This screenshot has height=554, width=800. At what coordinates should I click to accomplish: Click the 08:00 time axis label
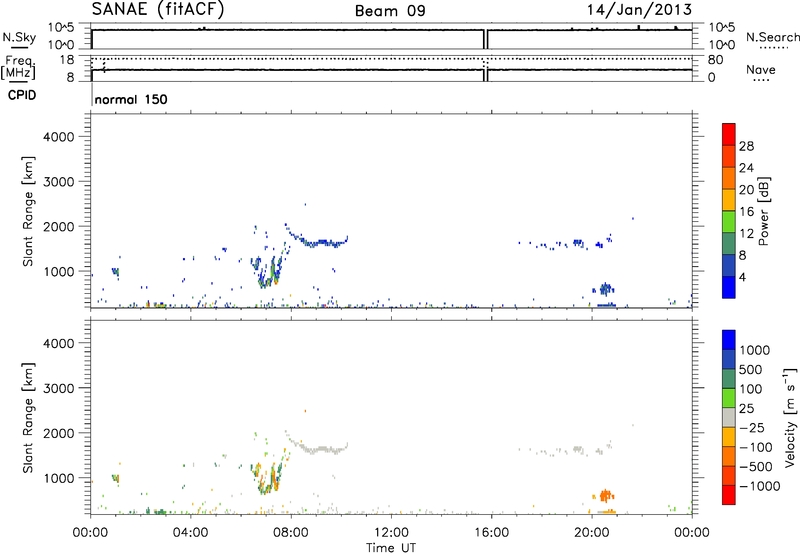click(x=291, y=533)
